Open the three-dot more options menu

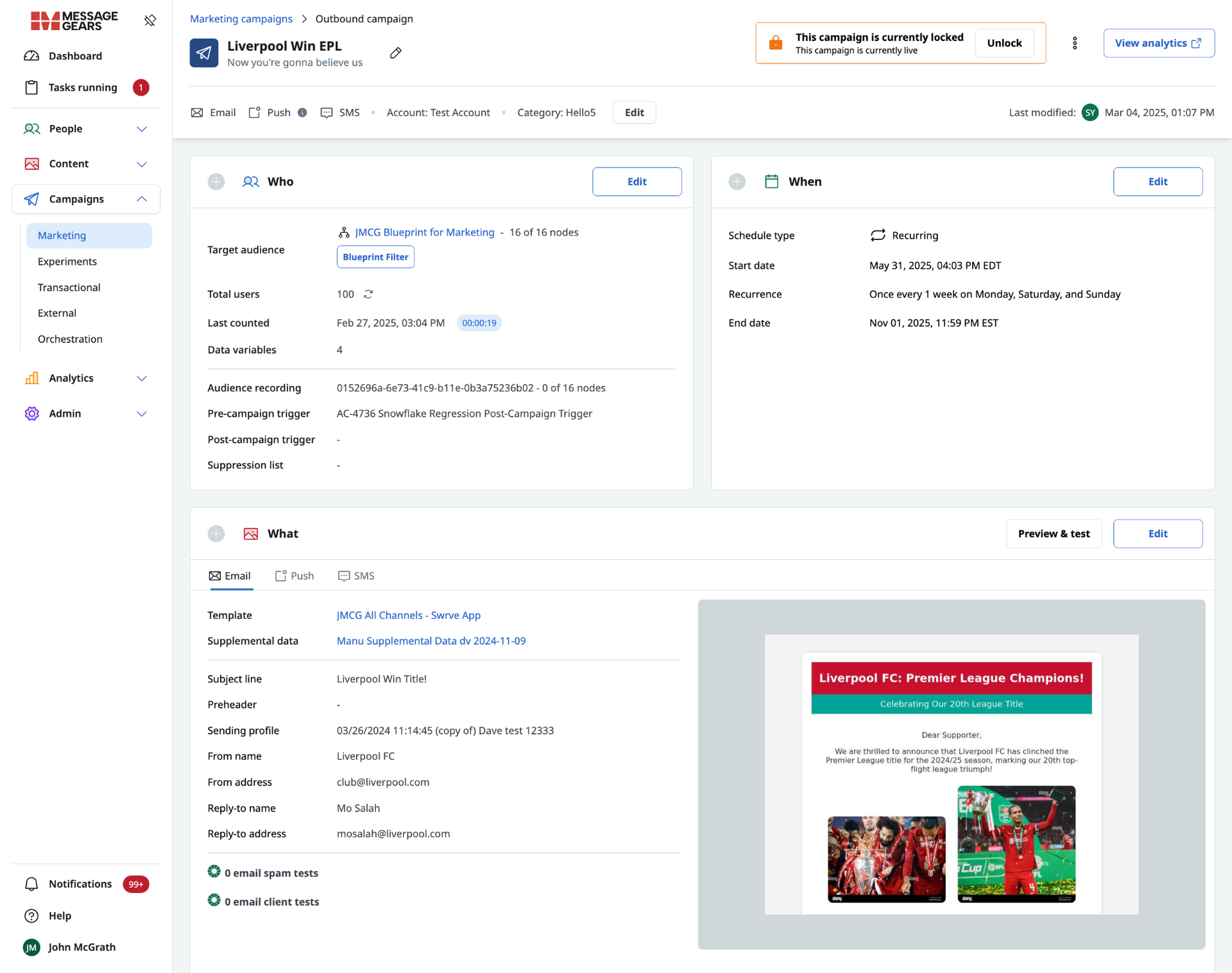click(1075, 43)
